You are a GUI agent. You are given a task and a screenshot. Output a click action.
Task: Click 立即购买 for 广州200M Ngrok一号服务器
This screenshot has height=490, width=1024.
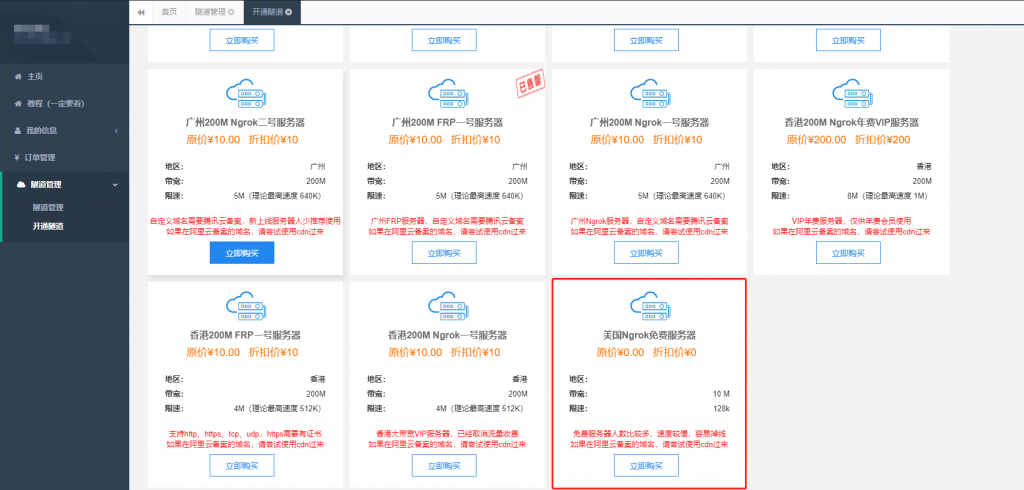click(647, 253)
